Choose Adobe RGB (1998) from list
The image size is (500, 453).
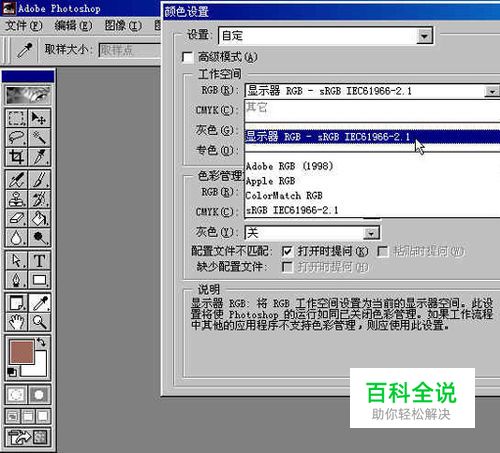[x=372, y=166]
